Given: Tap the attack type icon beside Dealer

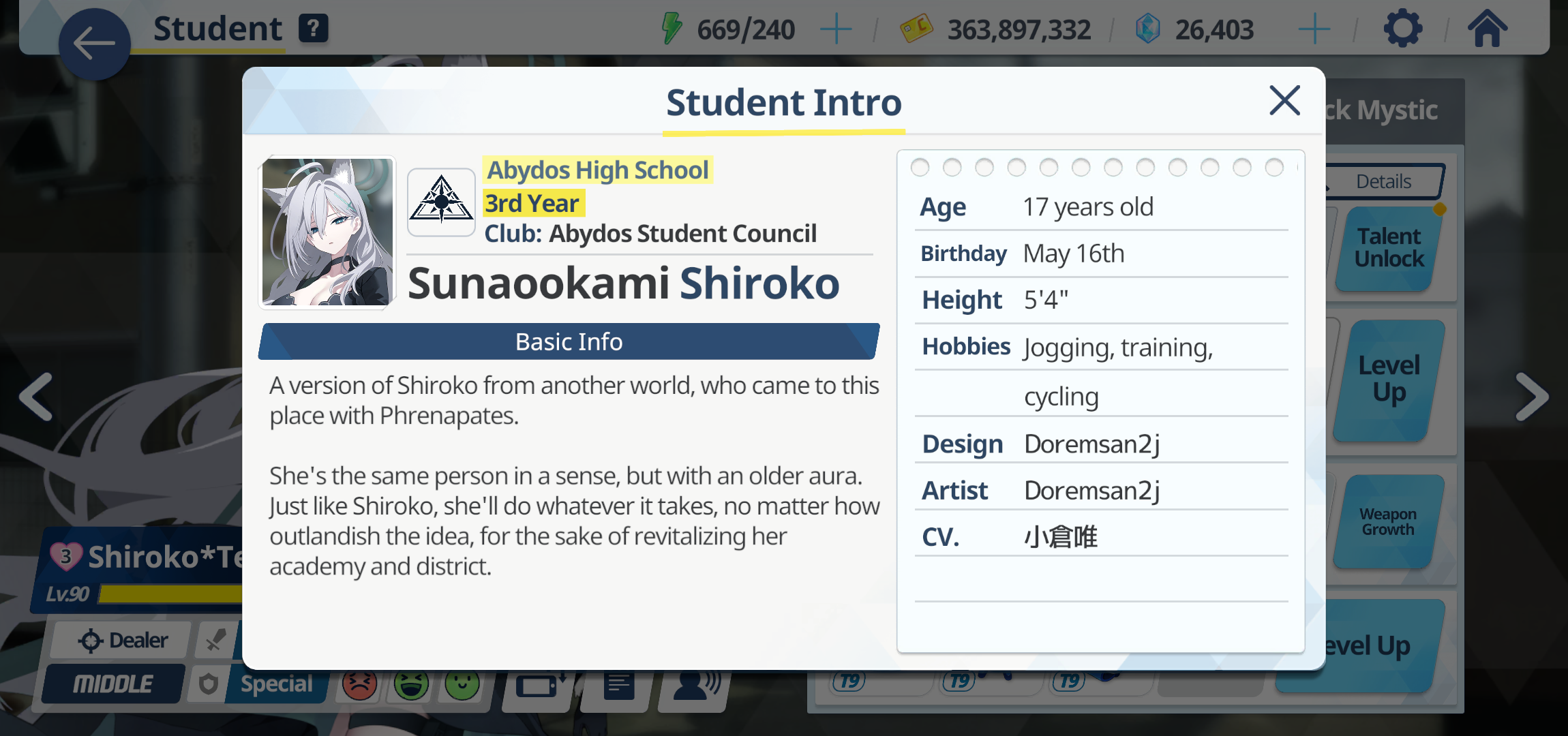Looking at the screenshot, I should (x=215, y=640).
